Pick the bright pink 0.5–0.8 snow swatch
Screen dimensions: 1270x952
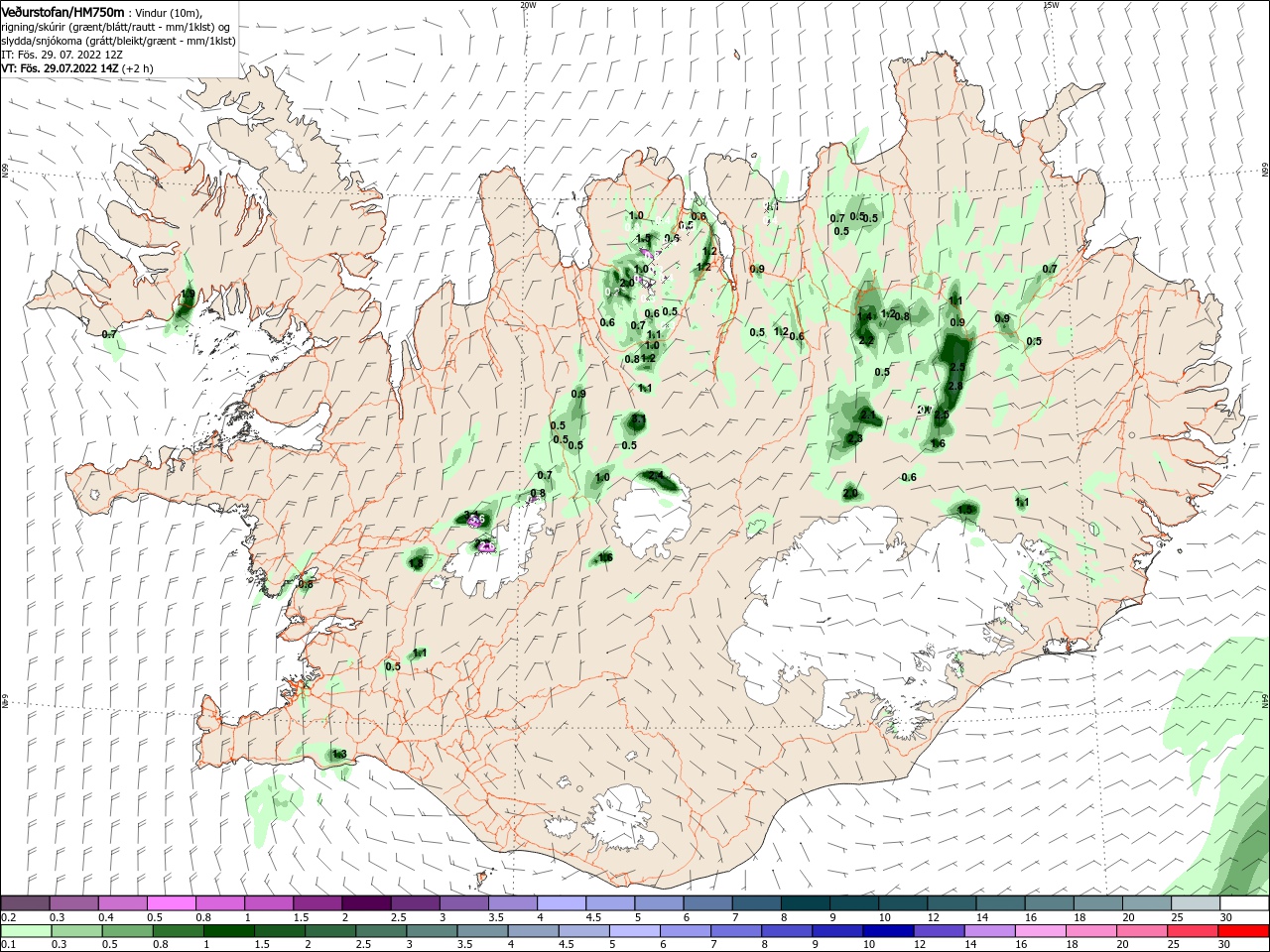[x=171, y=903]
